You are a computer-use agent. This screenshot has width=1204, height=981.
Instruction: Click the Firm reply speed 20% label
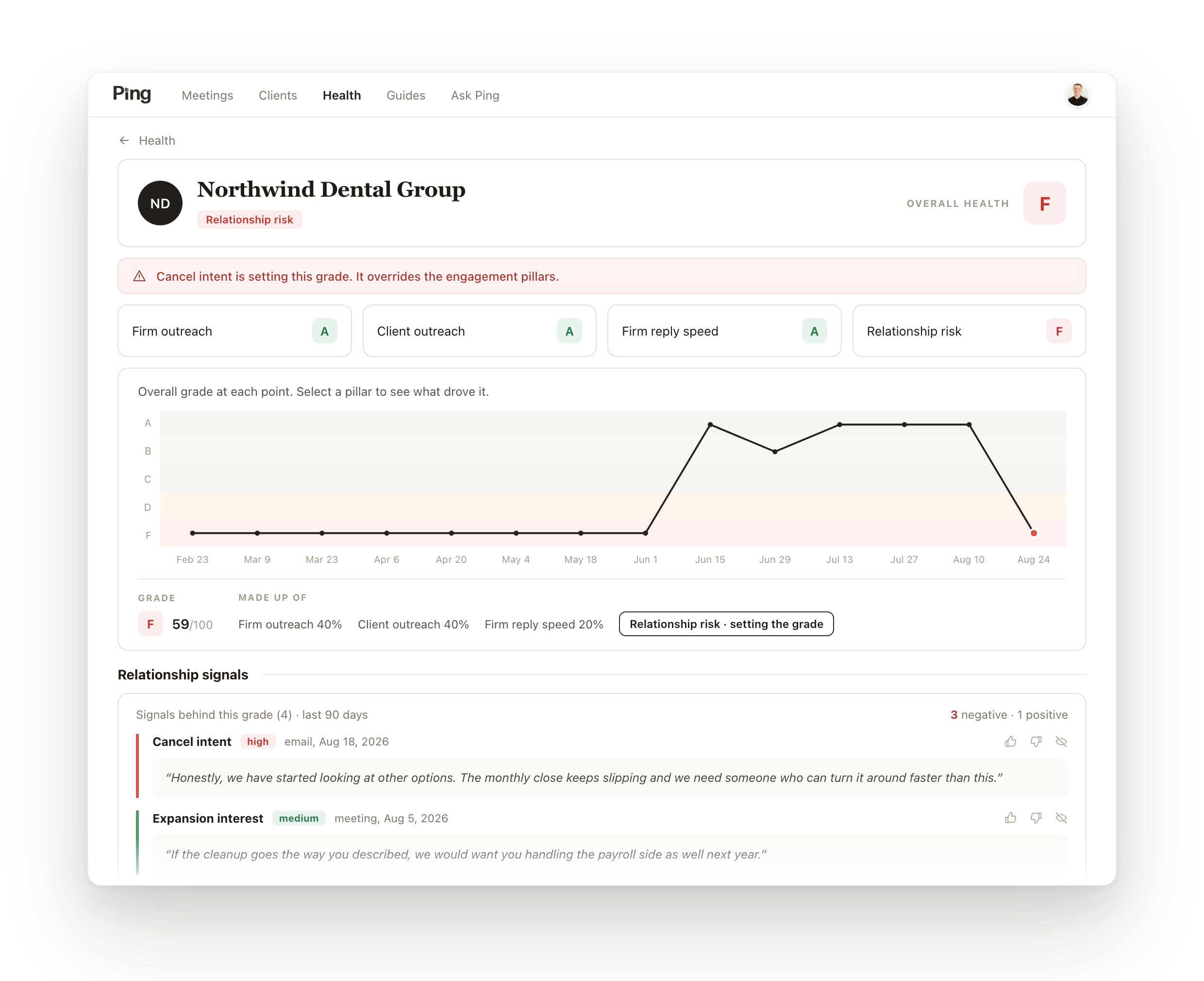(x=544, y=625)
